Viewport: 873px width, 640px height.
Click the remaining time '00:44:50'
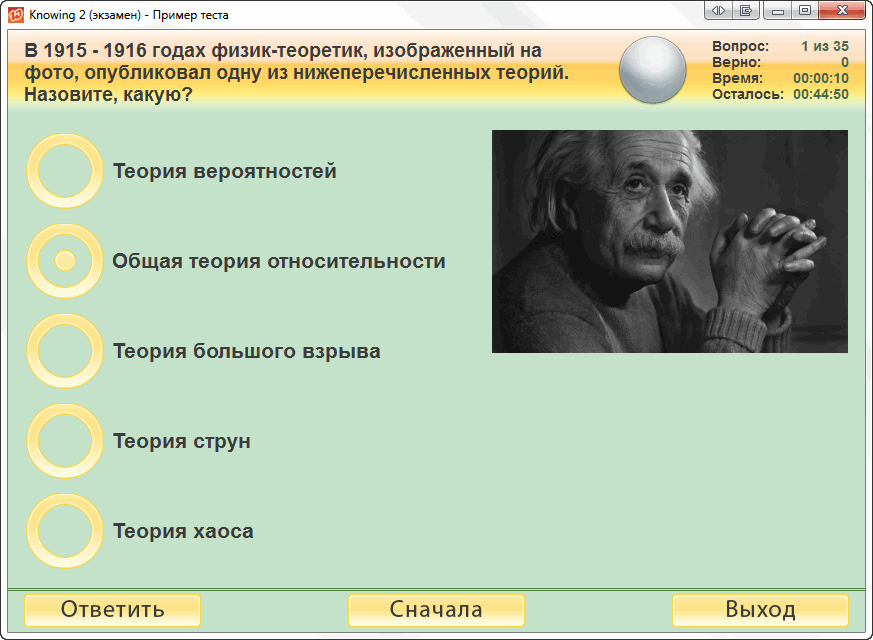821,94
